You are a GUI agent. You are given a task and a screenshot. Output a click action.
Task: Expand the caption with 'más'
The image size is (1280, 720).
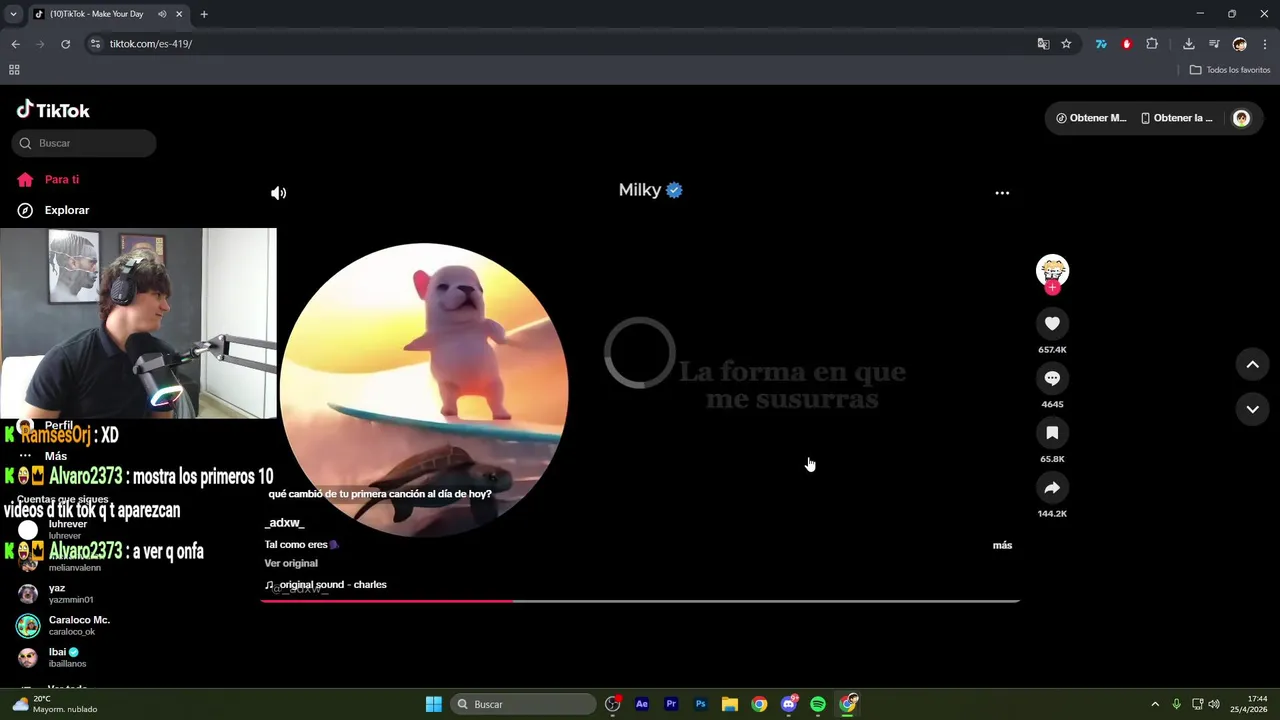[1002, 545]
